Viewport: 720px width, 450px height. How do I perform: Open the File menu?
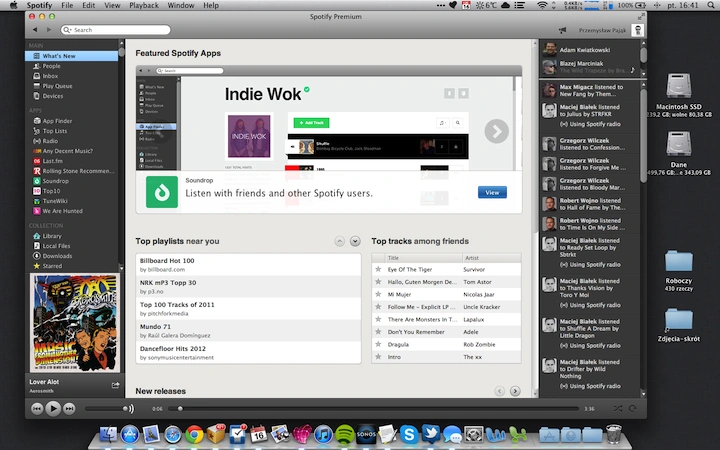(x=67, y=6)
